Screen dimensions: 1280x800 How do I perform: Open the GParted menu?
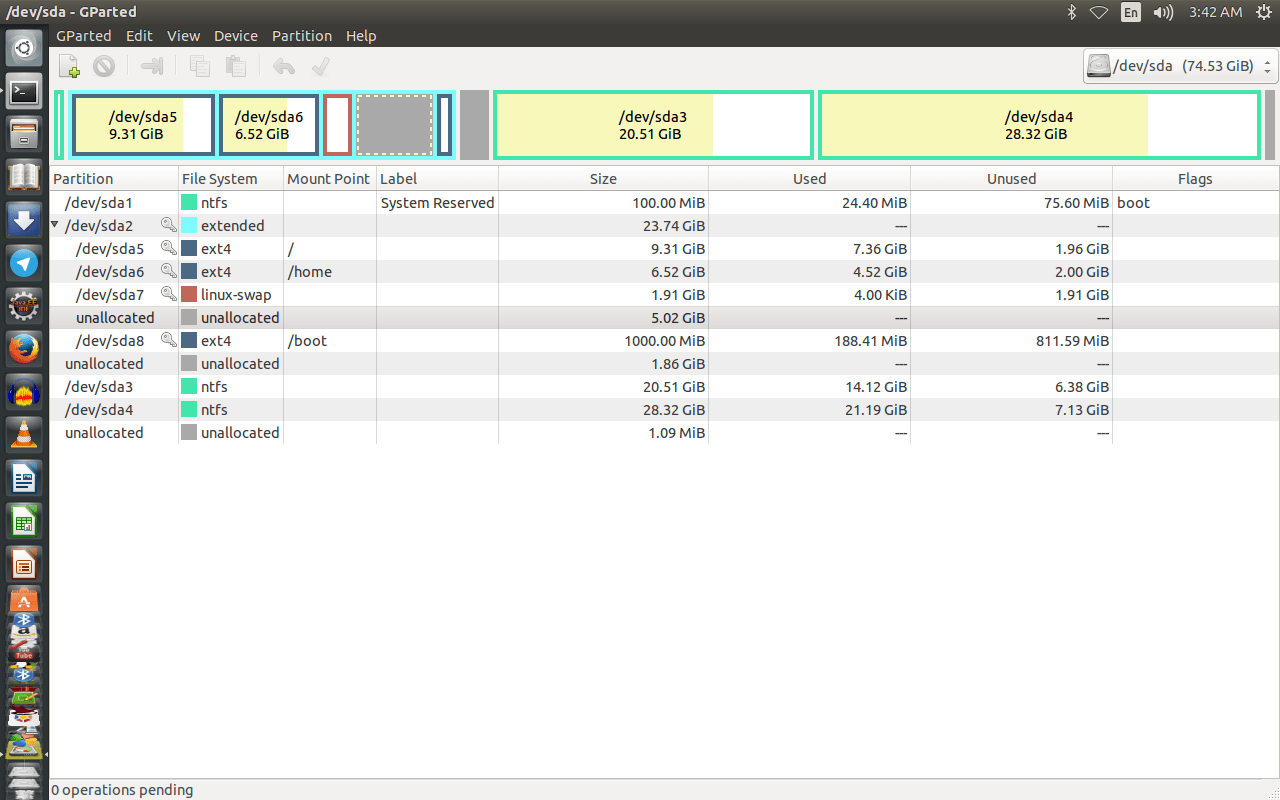click(x=83, y=36)
